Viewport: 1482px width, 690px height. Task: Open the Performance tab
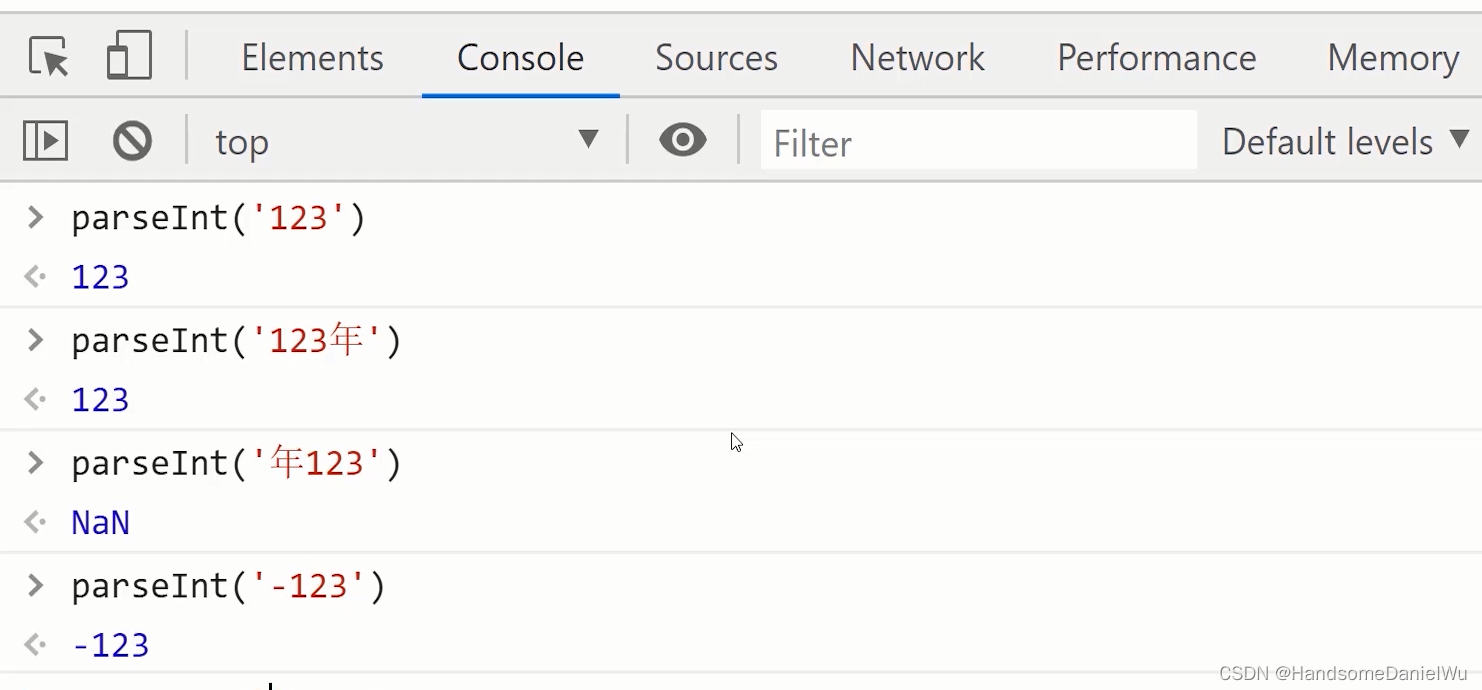coord(1156,57)
